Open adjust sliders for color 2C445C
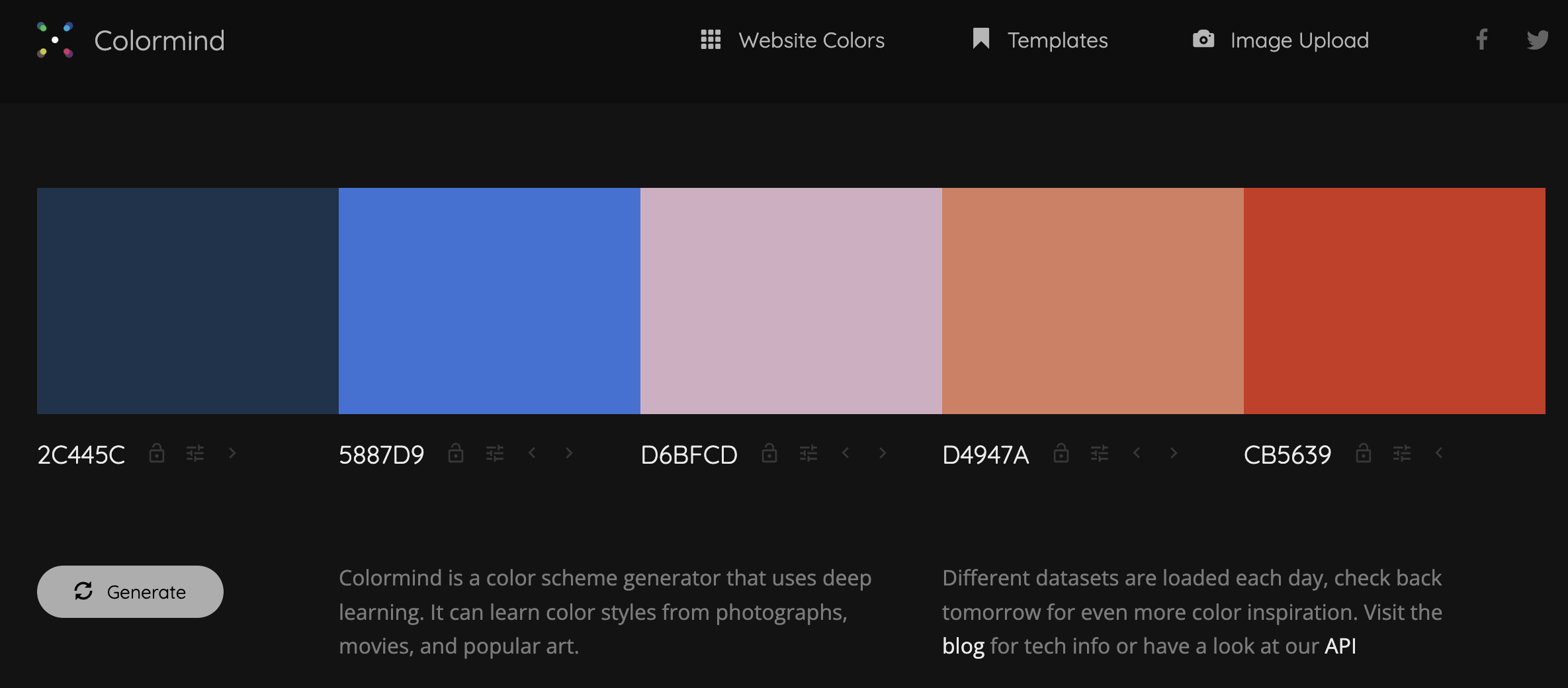The image size is (1568, 688). tap(195, 454)
